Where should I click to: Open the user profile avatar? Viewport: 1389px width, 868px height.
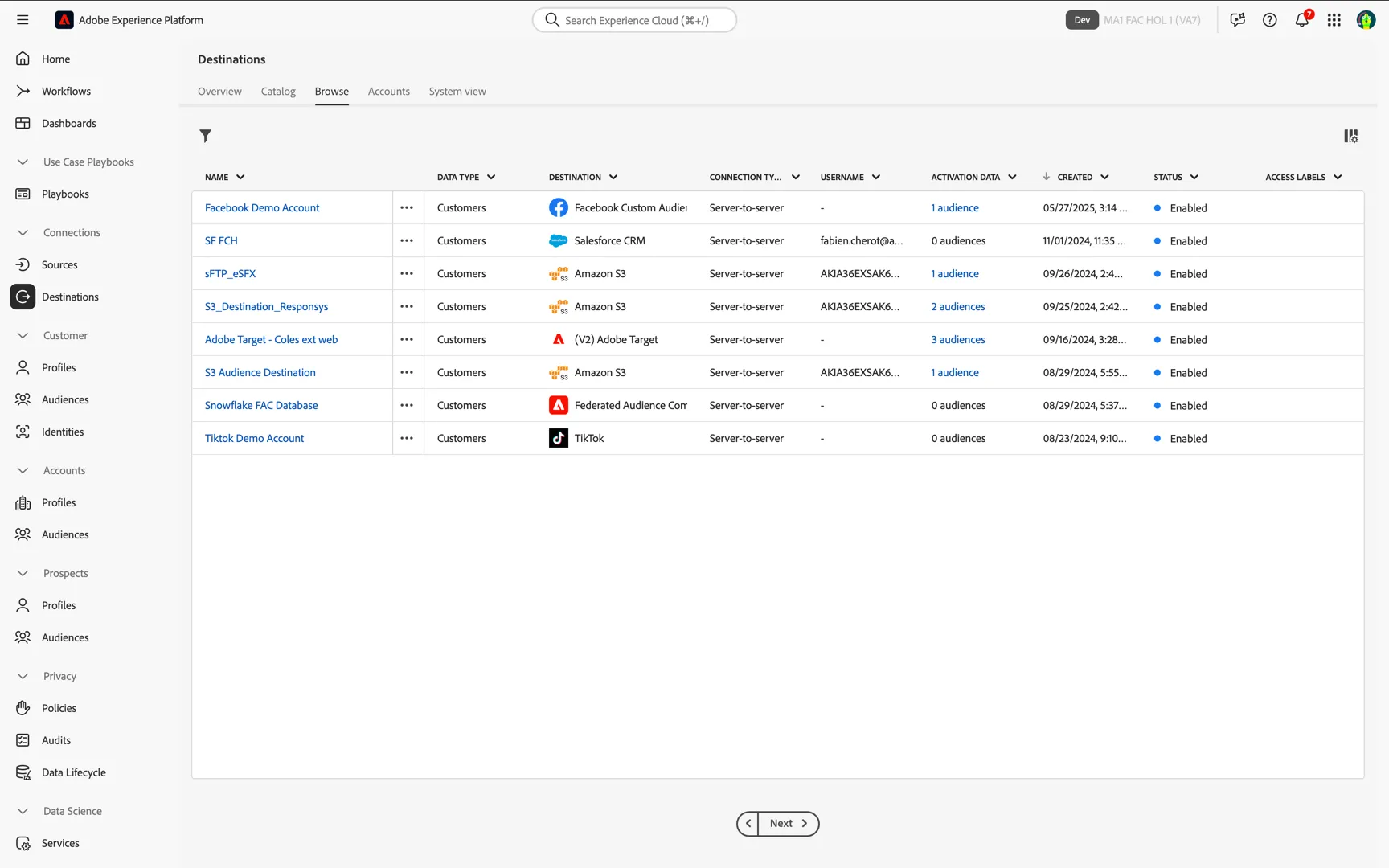[1366, 20]
